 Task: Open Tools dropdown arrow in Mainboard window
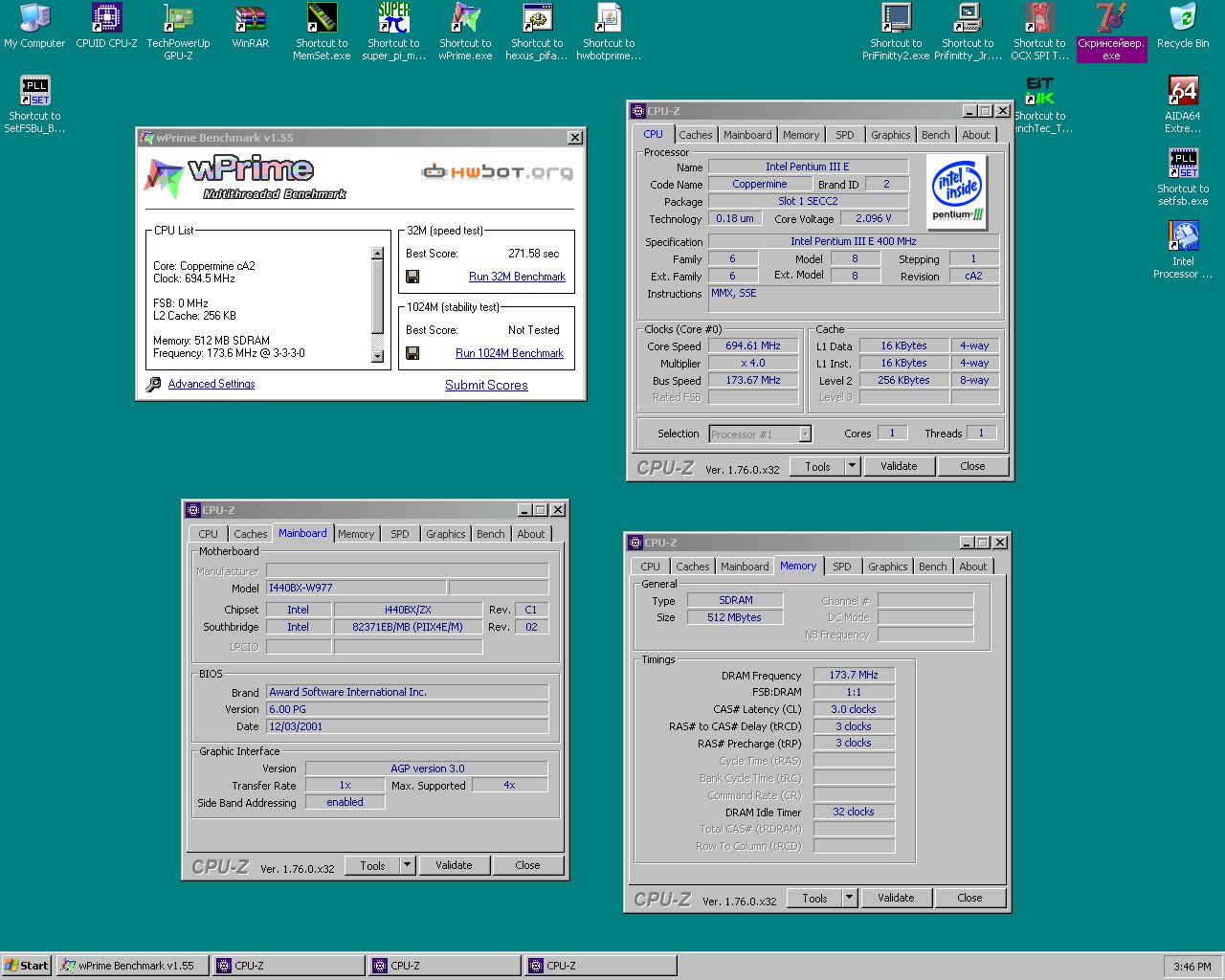pos(407,865)
